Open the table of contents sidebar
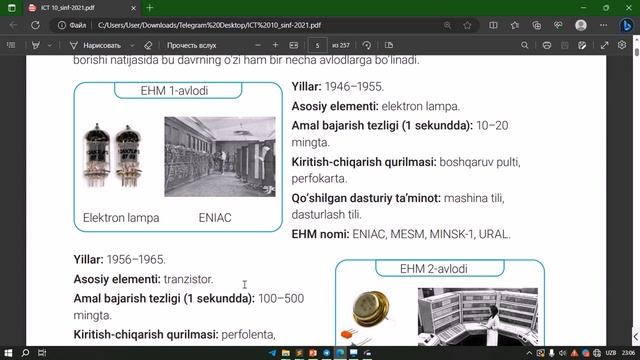Image resolution: width=640 pixels, height=360 pixels. pyautogui.click(x=11, y=45)
